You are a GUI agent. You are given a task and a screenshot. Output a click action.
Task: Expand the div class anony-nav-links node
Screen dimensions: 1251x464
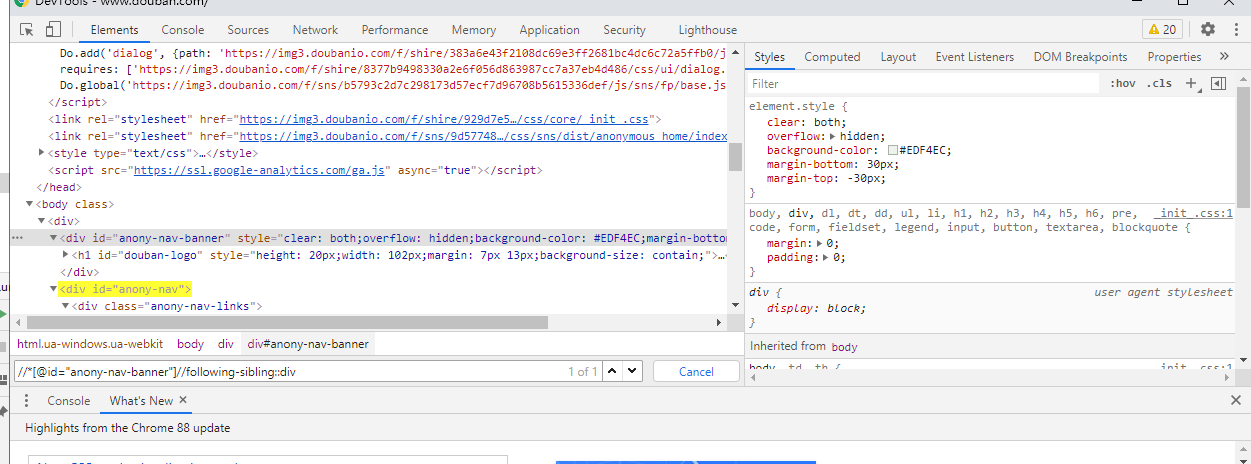click(x=65, y=306)
